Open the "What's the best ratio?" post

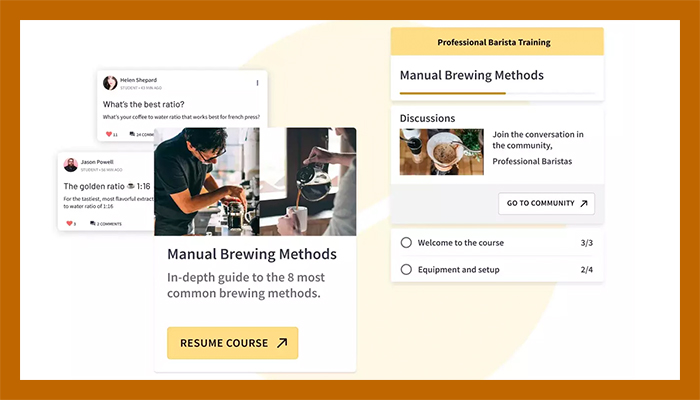[144, 104]
